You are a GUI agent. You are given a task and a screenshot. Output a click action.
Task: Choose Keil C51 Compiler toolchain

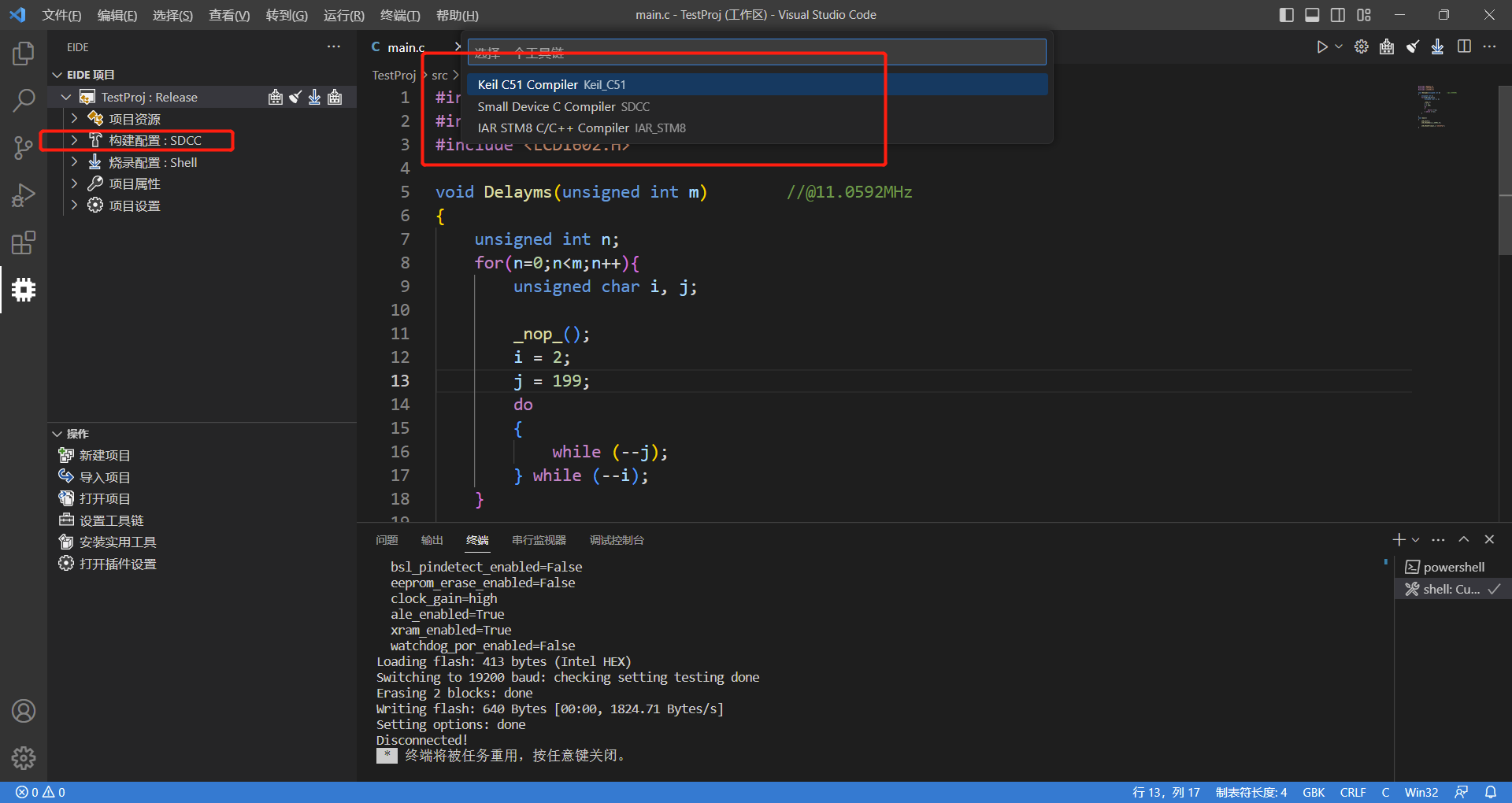point(758,84)
